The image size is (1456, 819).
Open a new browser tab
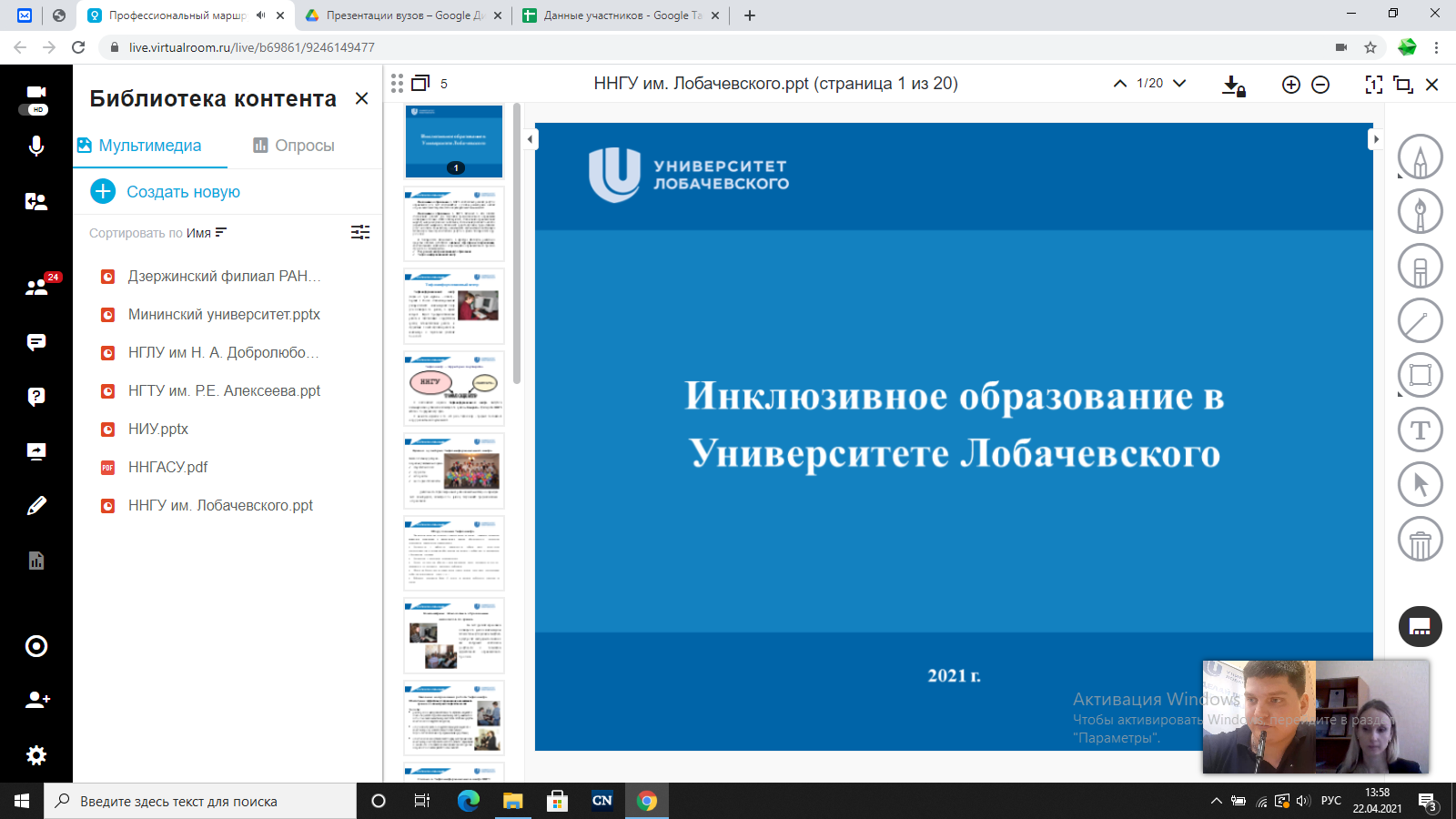[x=750, y=15]
